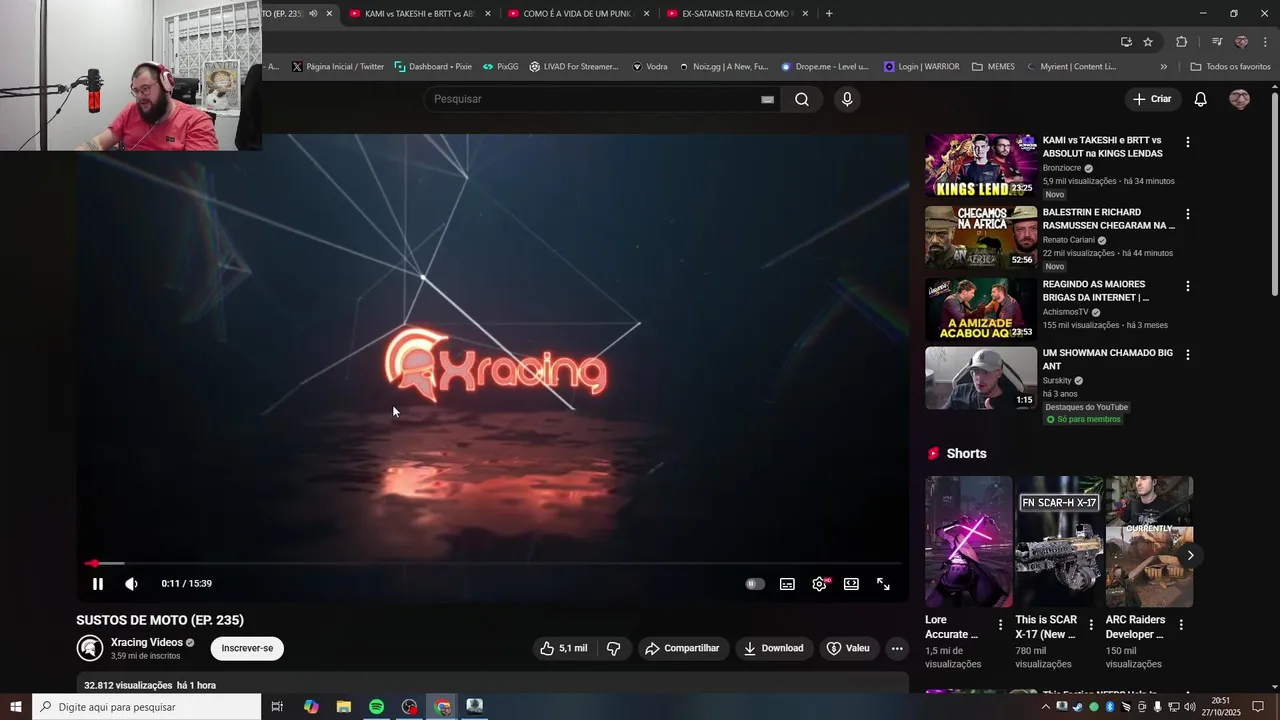Pause the video with the pause button
This screenshot has width=1280, height=720.
pos(98,584)
